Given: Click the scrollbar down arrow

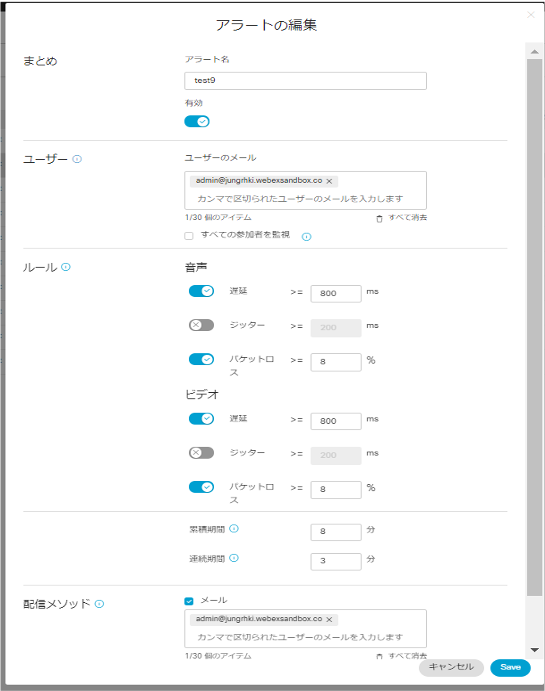Looking at the screenshot, I should coord(534,650).
